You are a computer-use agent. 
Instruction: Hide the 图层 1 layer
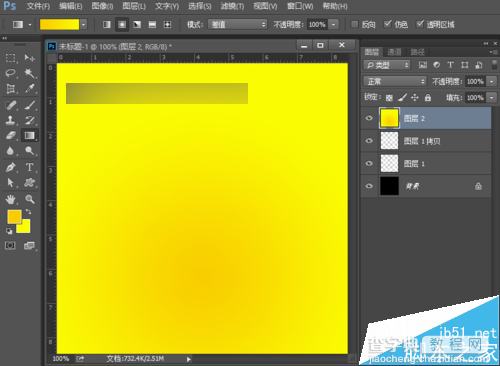(x=369, y=163)
